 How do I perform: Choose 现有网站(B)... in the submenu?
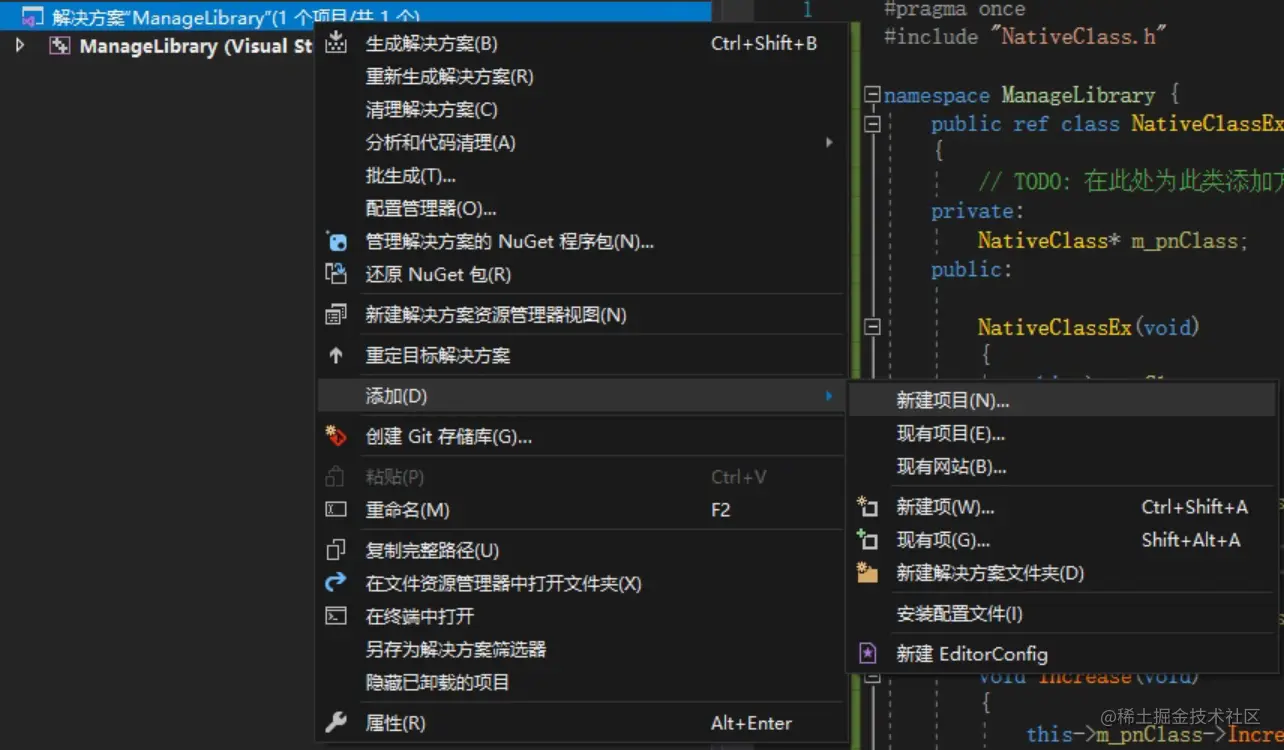tap(1062, 466)
